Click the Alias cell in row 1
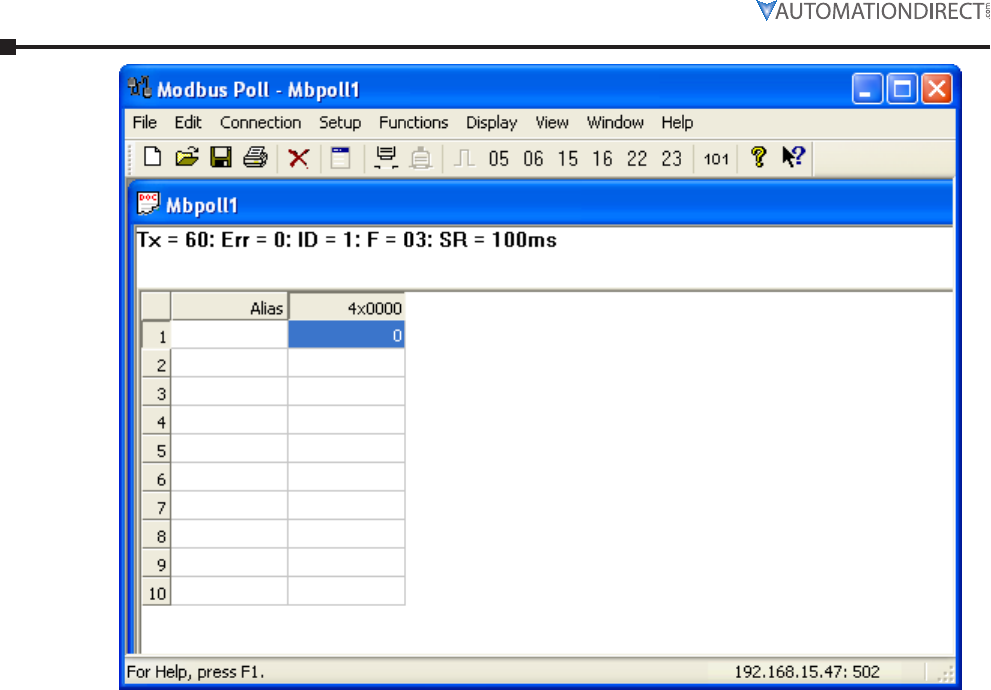 point(229,334)
